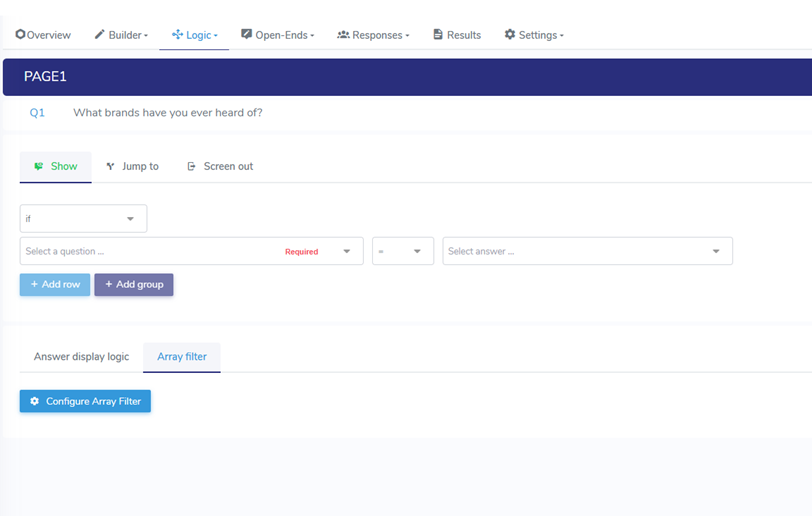812x516 pixels.
Task: Click the Add group button
Action: tap(134, 285)
